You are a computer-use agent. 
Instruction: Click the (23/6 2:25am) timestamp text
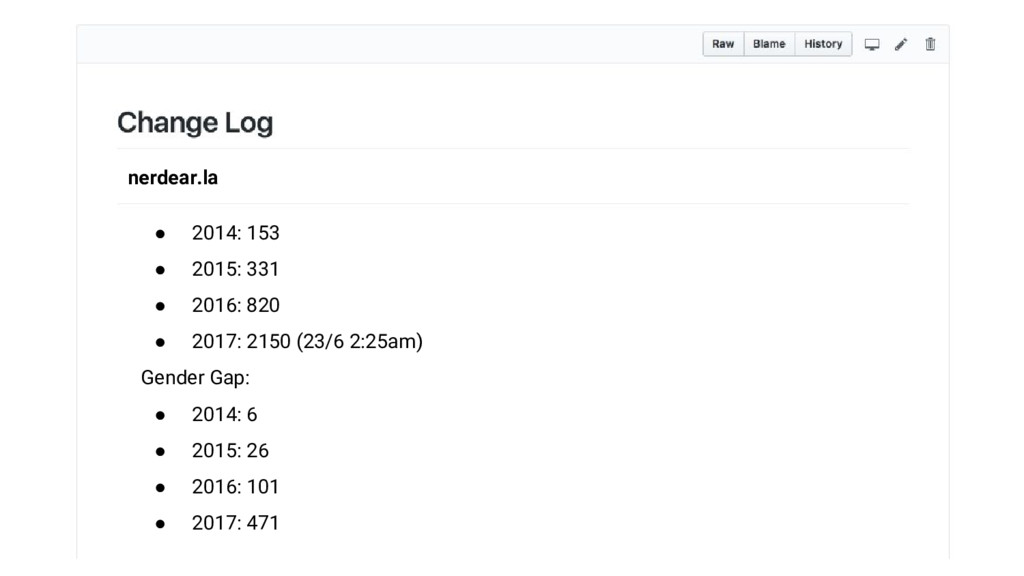pos(360,342)
